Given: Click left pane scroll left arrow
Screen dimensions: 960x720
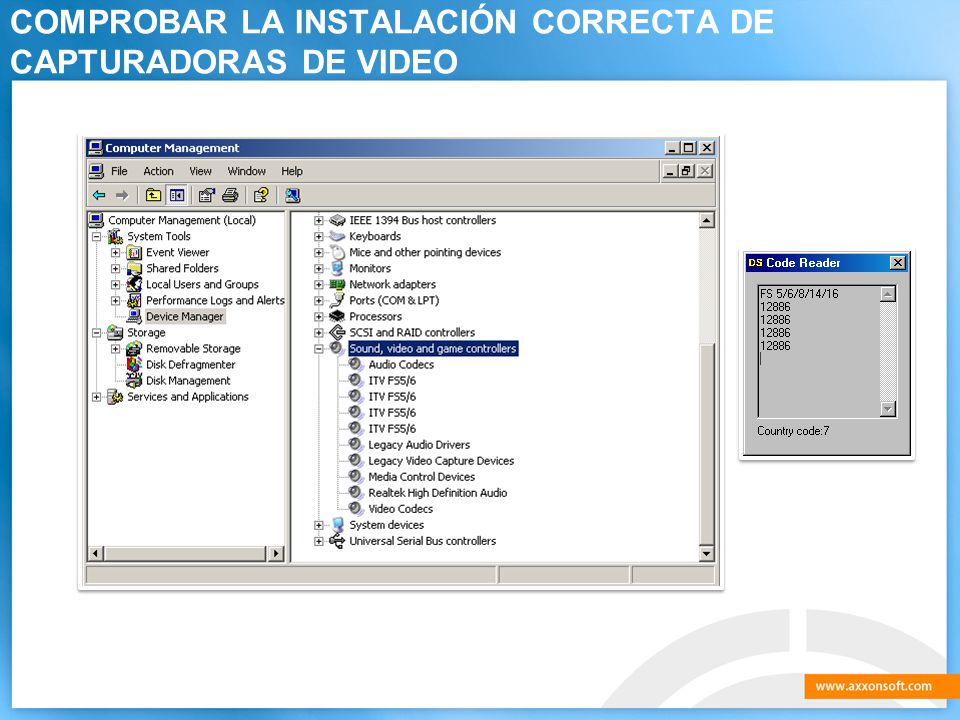Looking at the screenshot, I should click(96, 553).
